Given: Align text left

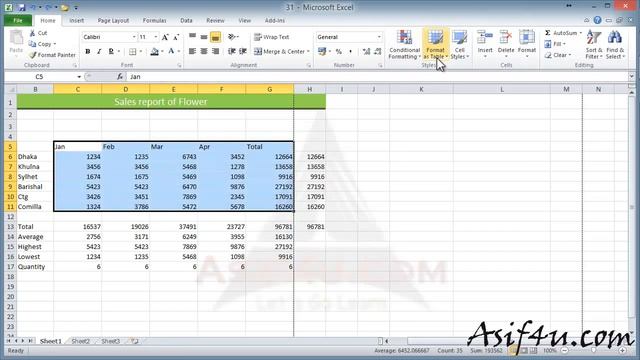Looking at the screenshot, I should coord(192,51).
